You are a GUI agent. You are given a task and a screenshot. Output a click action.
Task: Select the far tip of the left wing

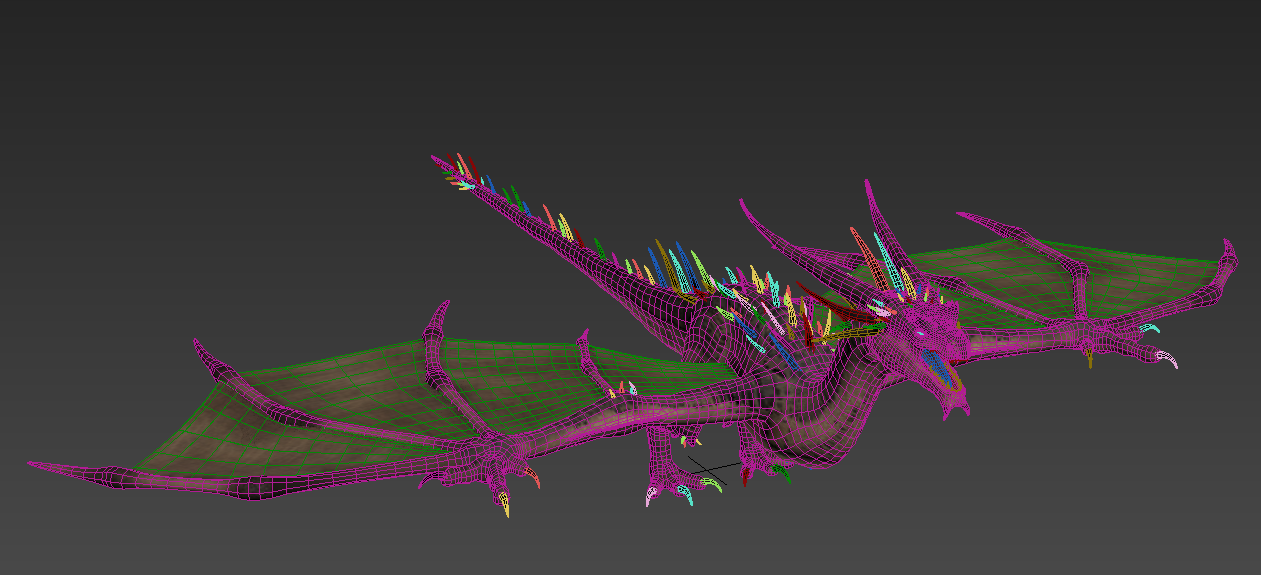click(x=35, y=464)
